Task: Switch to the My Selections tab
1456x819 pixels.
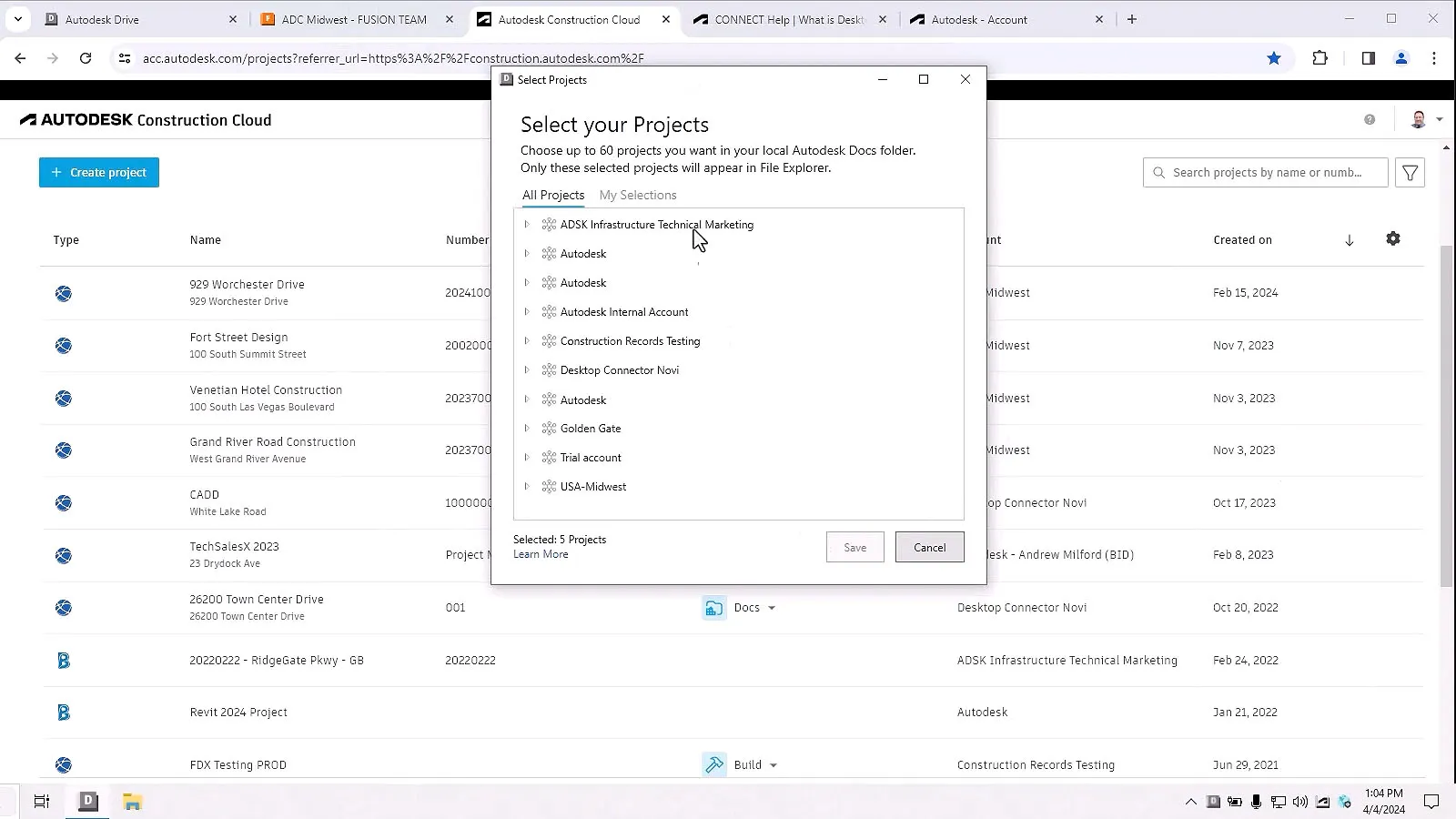Action: click(637, 195)
